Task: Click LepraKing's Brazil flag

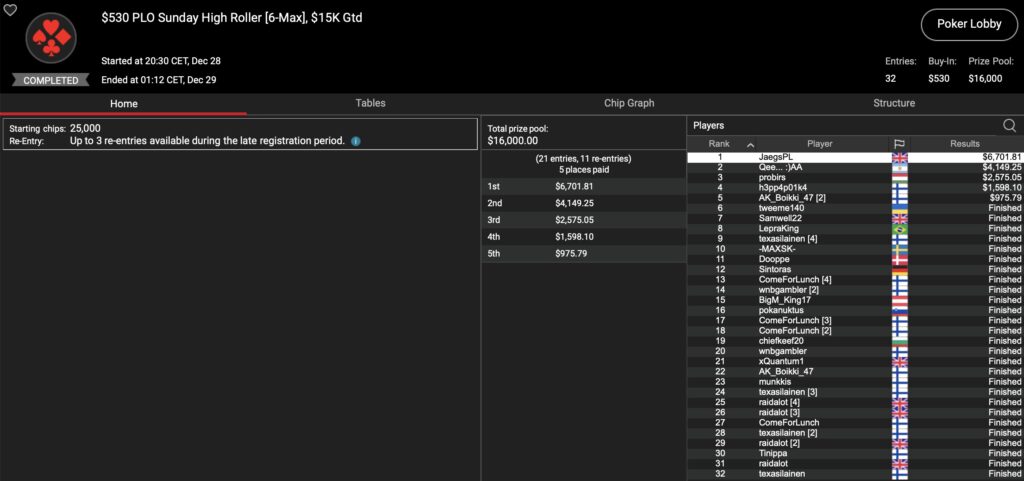Action: tap(899, 229)
